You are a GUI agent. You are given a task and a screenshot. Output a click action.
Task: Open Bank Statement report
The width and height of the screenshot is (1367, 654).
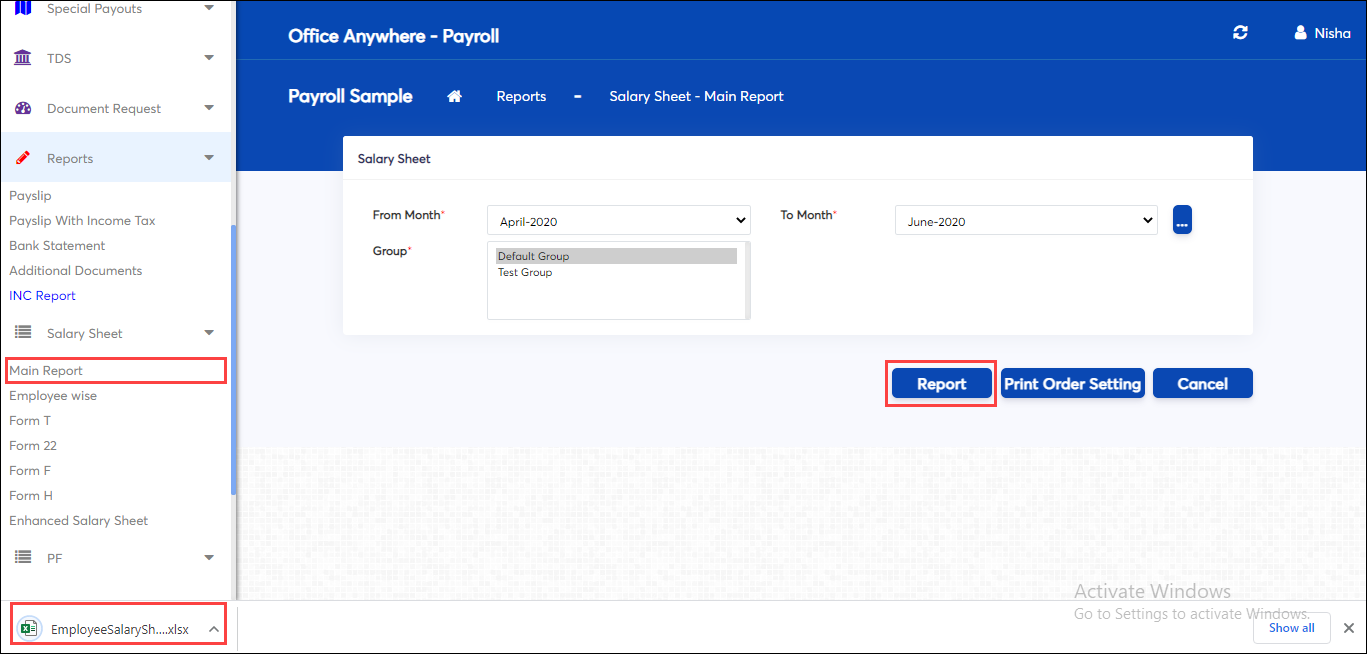57,246
